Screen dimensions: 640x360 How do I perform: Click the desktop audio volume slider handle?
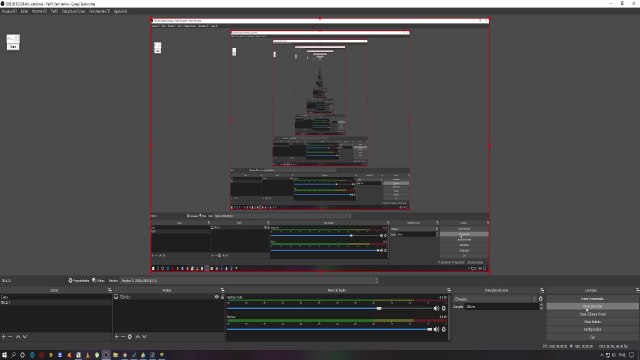coord(379,309)
